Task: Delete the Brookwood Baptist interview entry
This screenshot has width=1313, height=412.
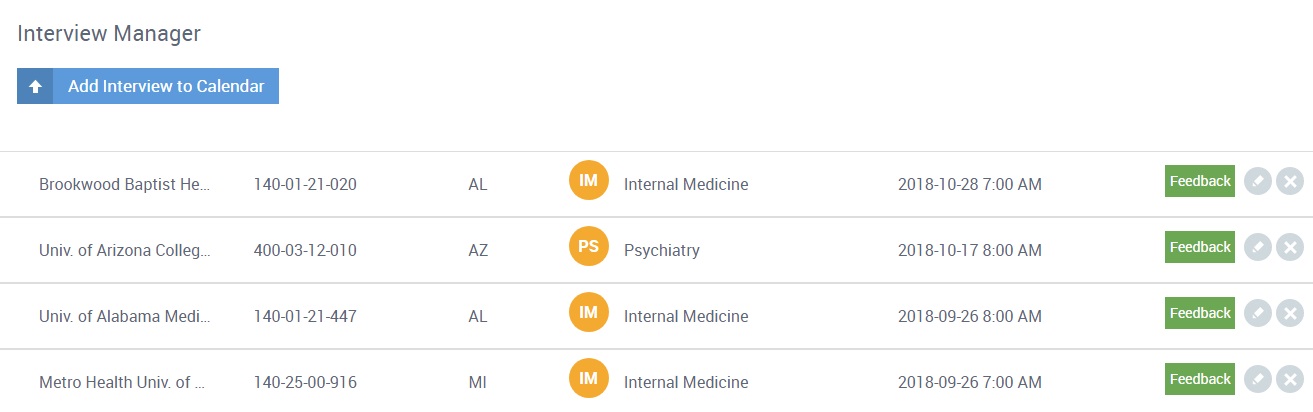Action: coord(1290,182)
